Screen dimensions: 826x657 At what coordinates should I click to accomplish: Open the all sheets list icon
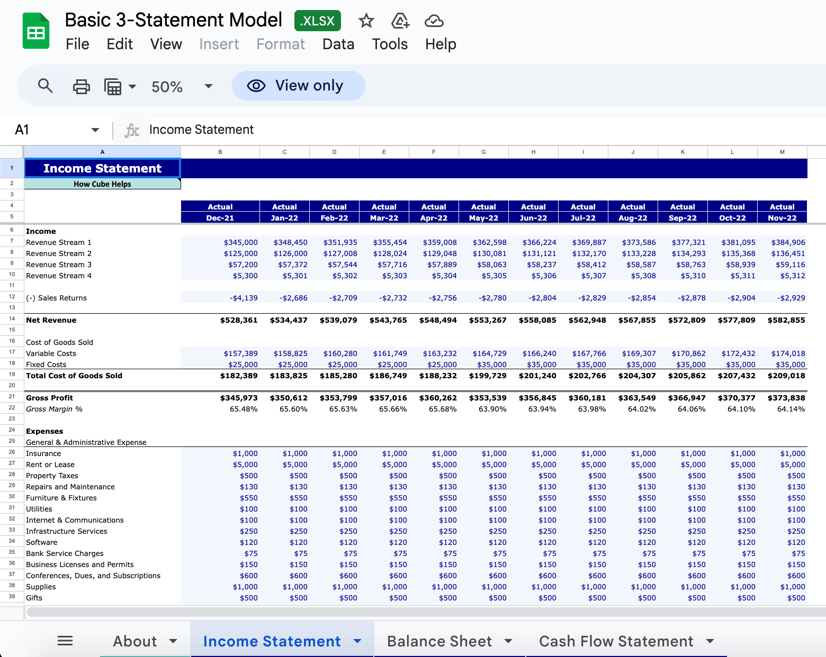65,641
